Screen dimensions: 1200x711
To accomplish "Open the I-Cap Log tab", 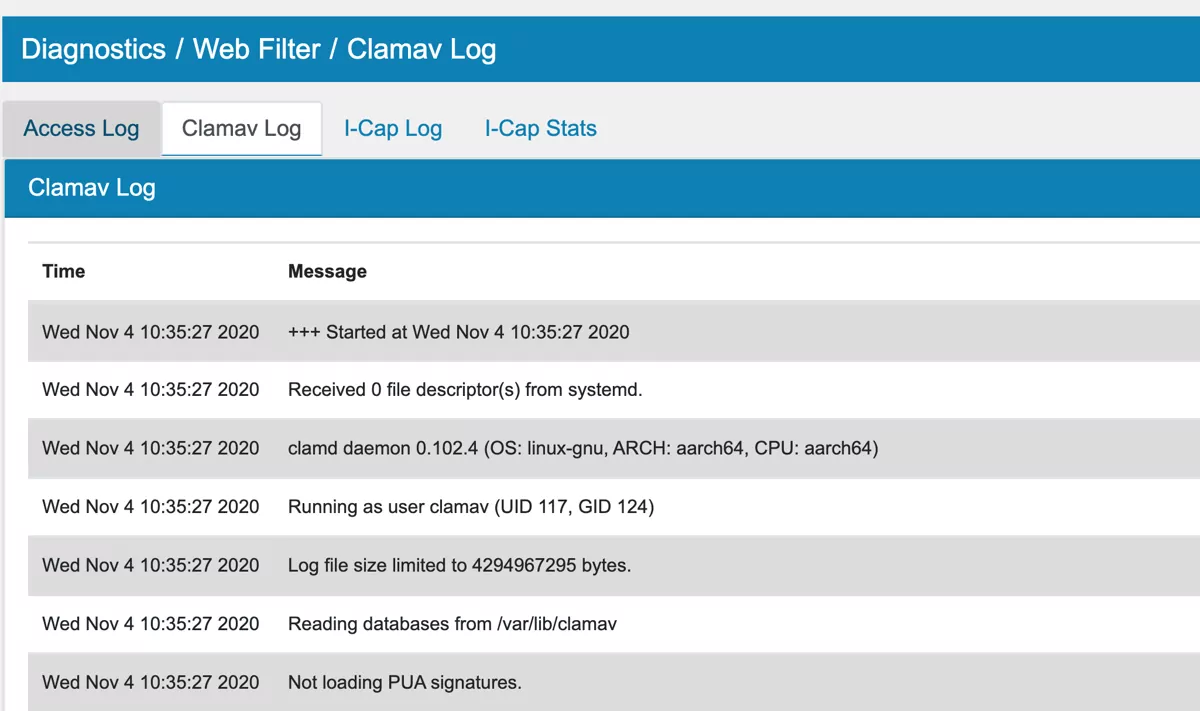I will 392,128.
